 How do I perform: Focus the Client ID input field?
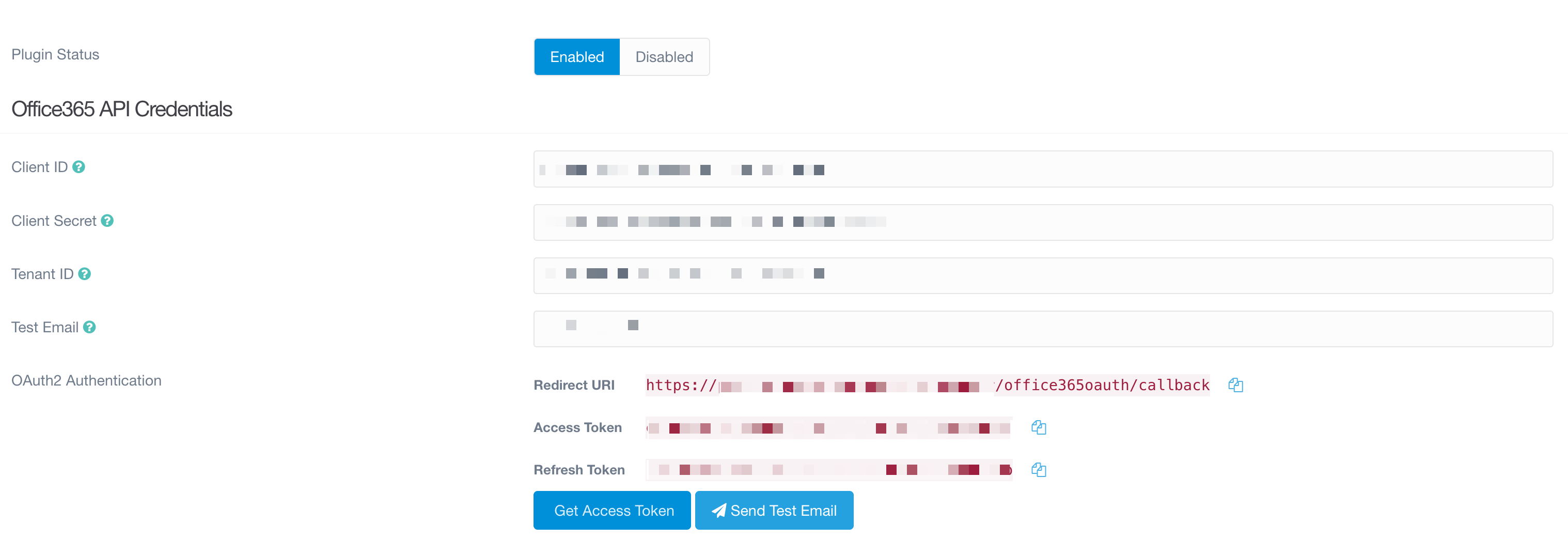(1042, 169)
